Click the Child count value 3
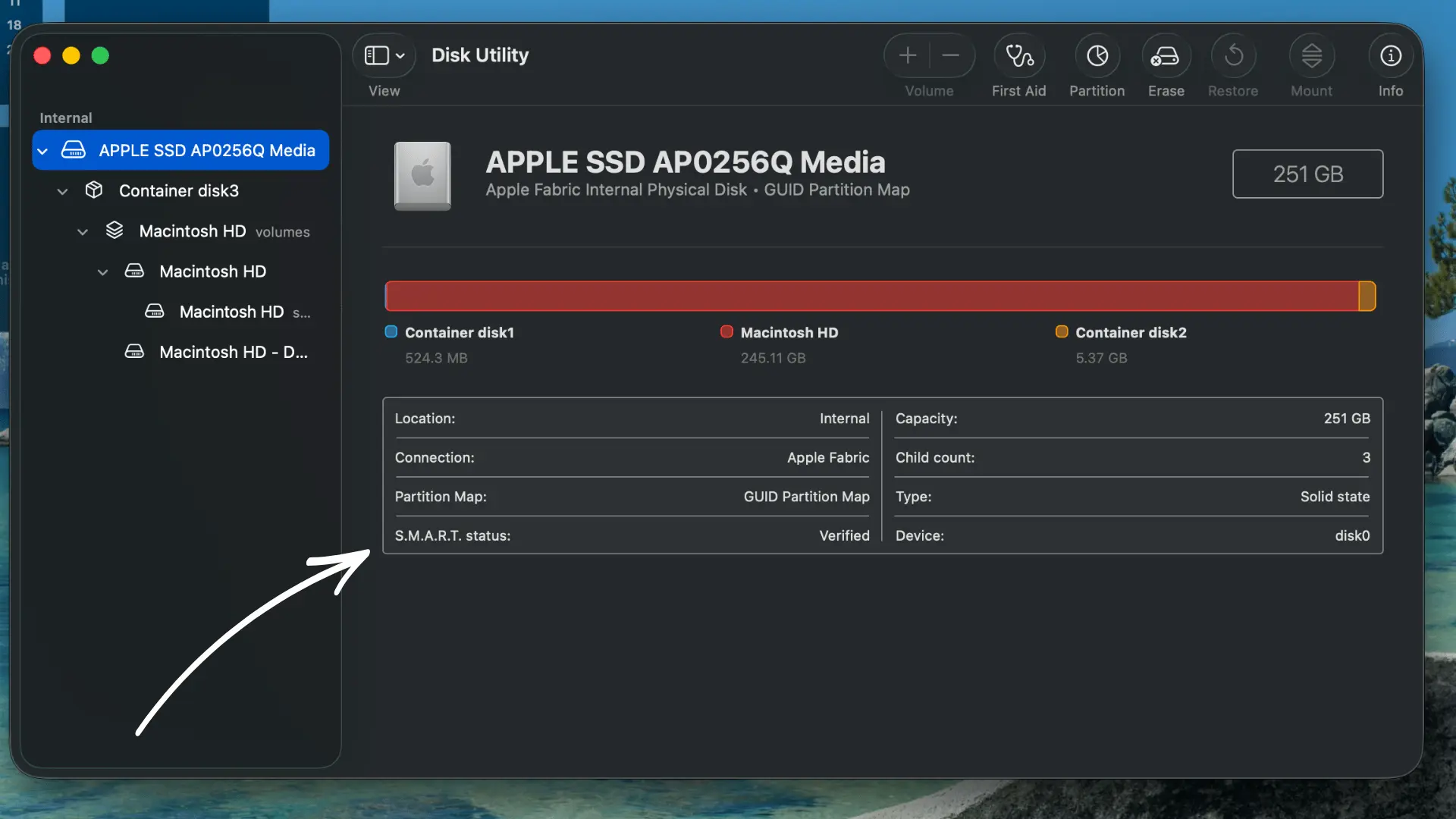Image resolution: width=1456 pixels, height=819 pixels. pos(1367,457)
